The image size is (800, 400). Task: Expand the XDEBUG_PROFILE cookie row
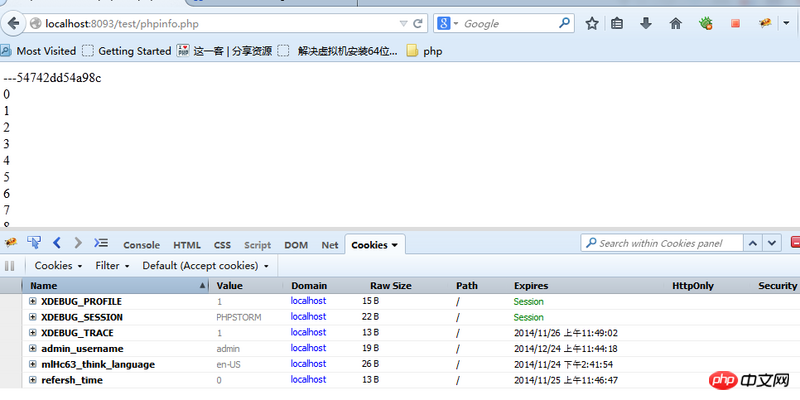pos(33,301)
